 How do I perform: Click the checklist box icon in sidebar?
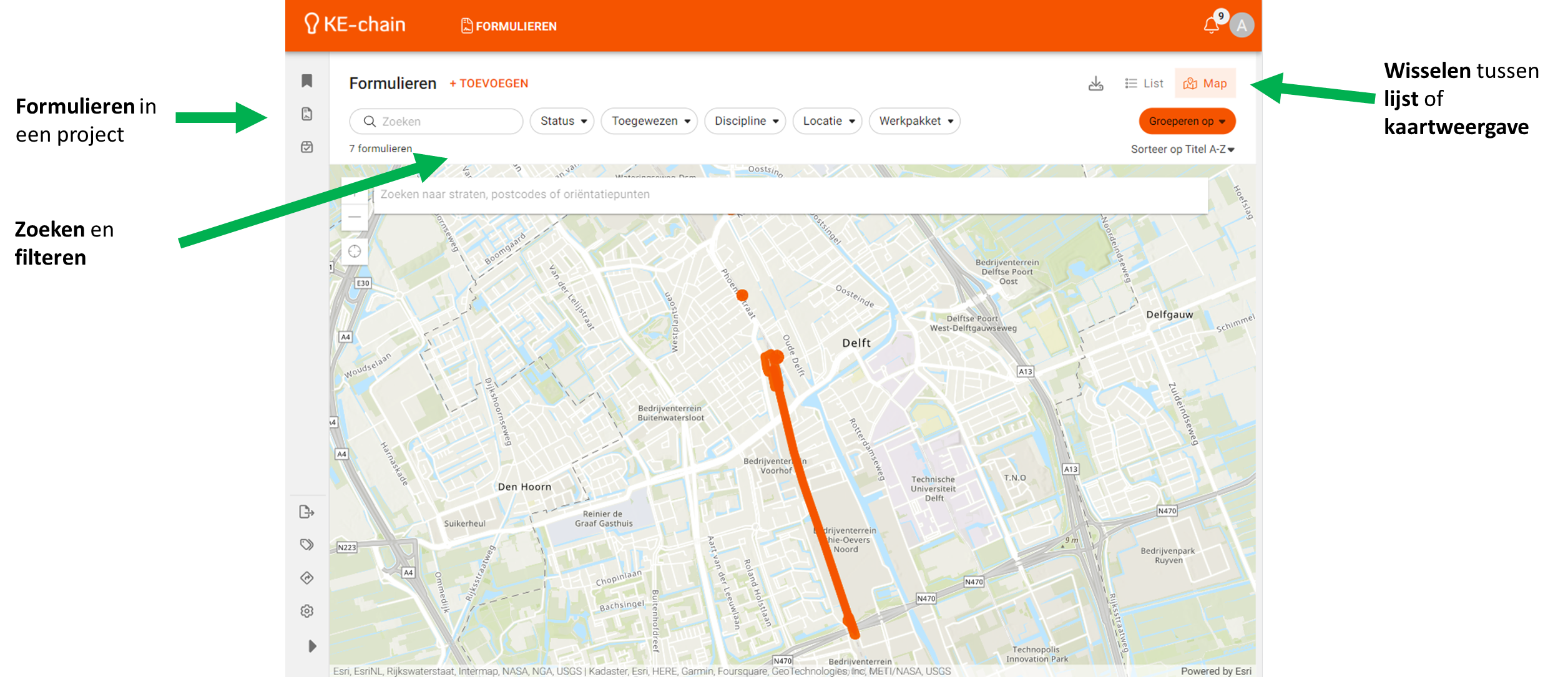306,147
